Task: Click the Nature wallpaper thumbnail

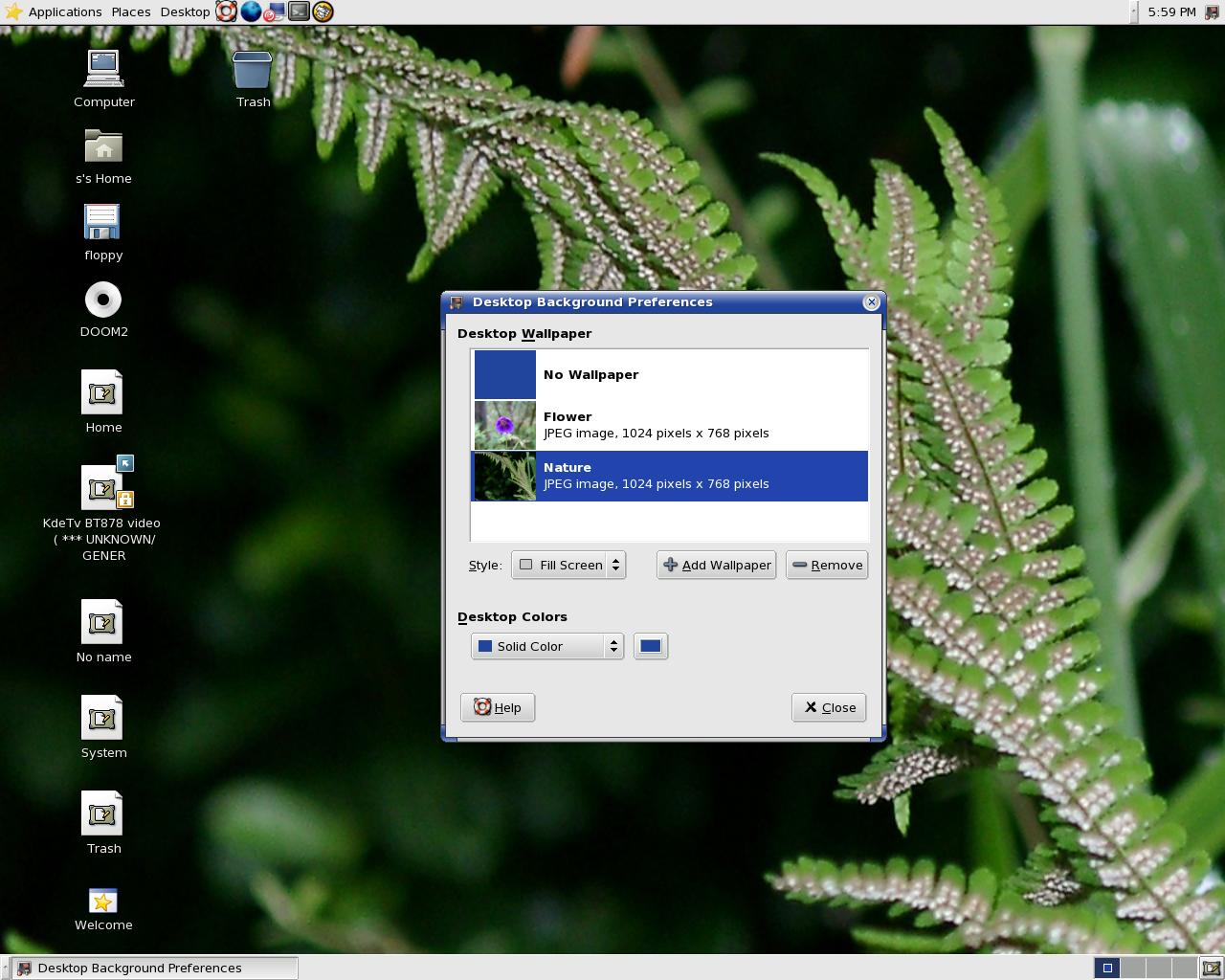Action: pyautogui.click(x=505, y=476)
